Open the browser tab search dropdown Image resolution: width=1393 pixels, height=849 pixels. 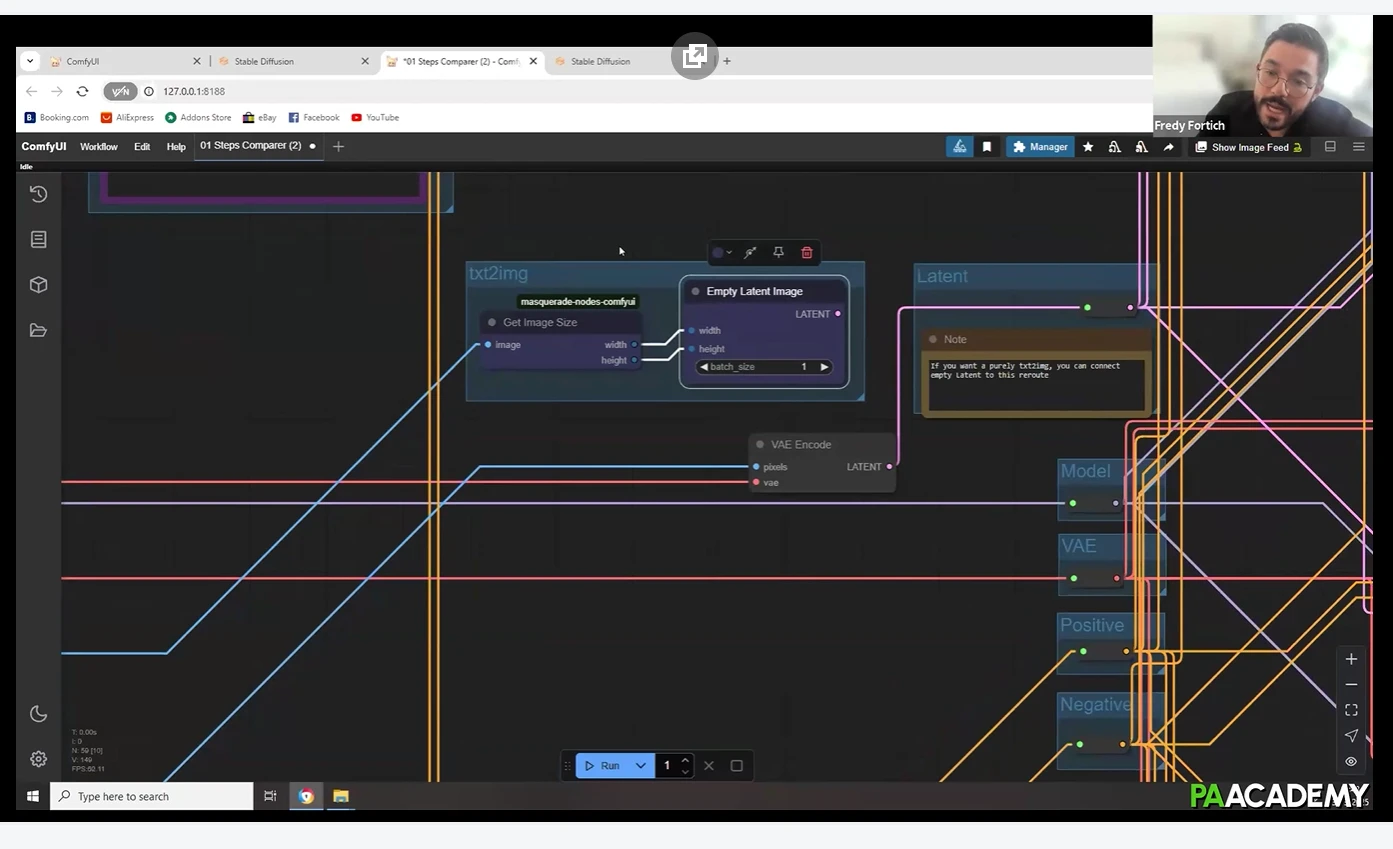pyautogui.click(x=30, y=61)
